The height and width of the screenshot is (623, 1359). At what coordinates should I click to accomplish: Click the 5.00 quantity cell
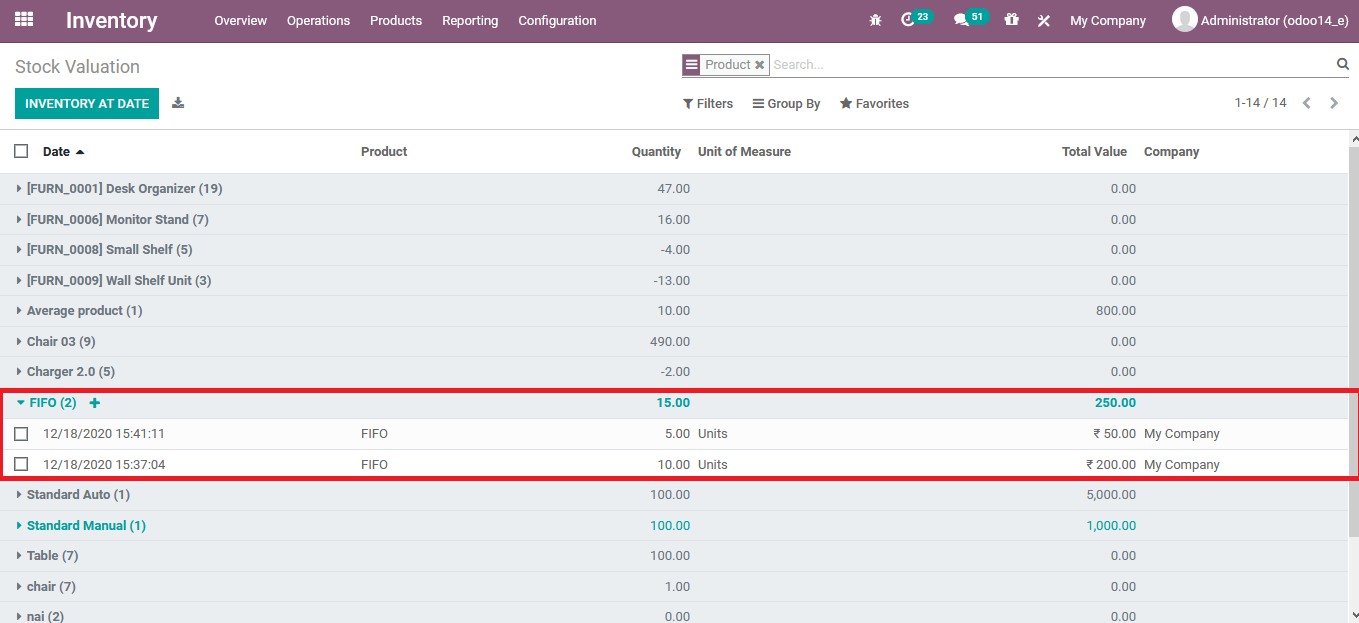(677, 434)
